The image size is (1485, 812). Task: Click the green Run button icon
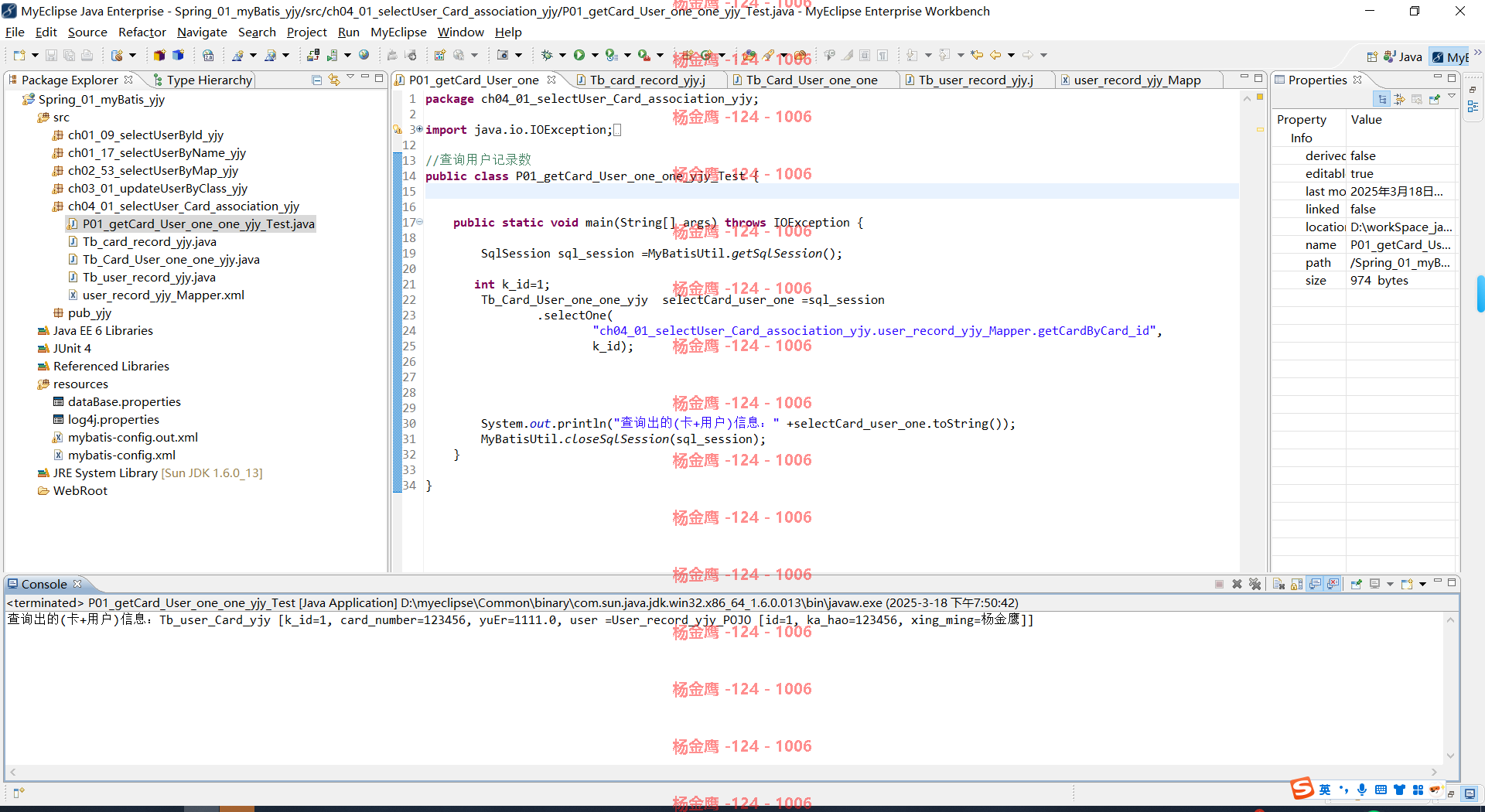[x=579, y=55]
